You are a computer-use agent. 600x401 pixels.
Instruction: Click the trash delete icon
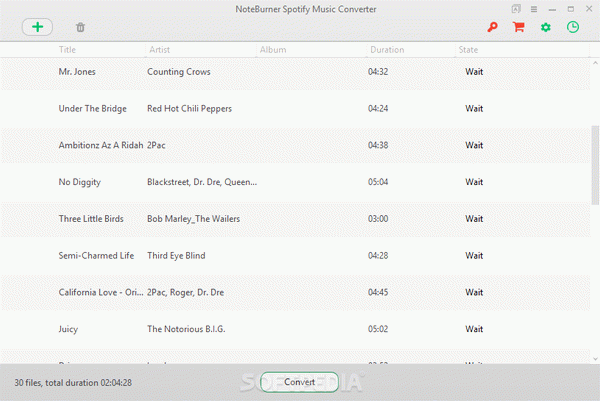point(80,27)
